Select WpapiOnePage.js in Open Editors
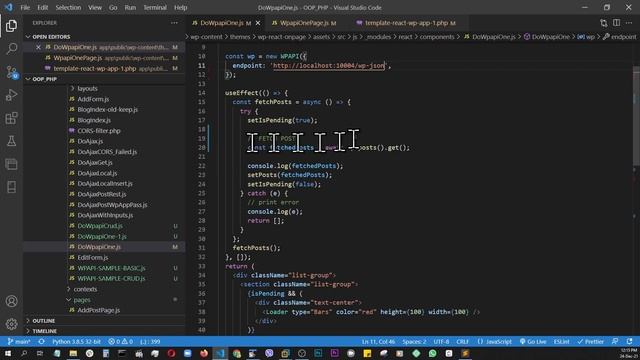This screenshot has width=640, height=360. 104,58
